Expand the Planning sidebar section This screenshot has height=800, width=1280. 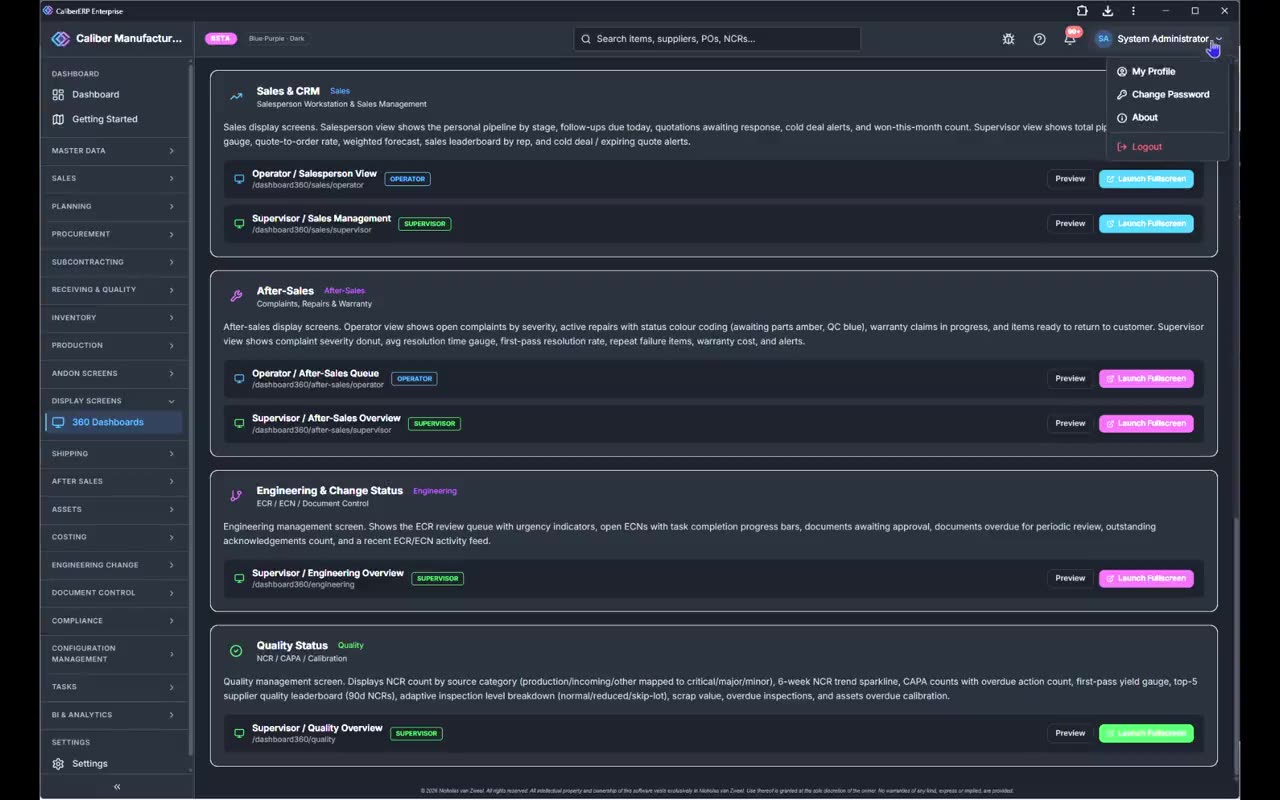[x=113, y=207]
